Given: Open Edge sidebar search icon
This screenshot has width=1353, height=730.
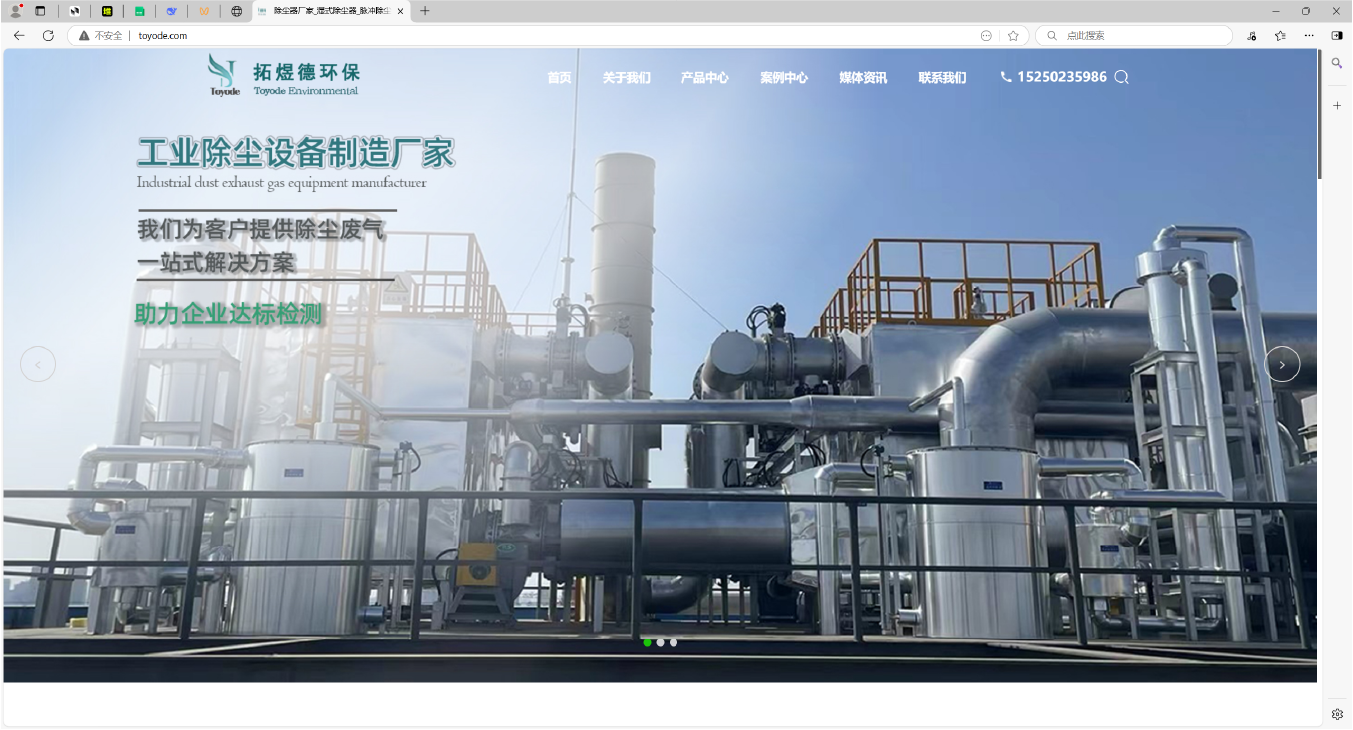Looking at the screenshot, I should point(1337,63).
